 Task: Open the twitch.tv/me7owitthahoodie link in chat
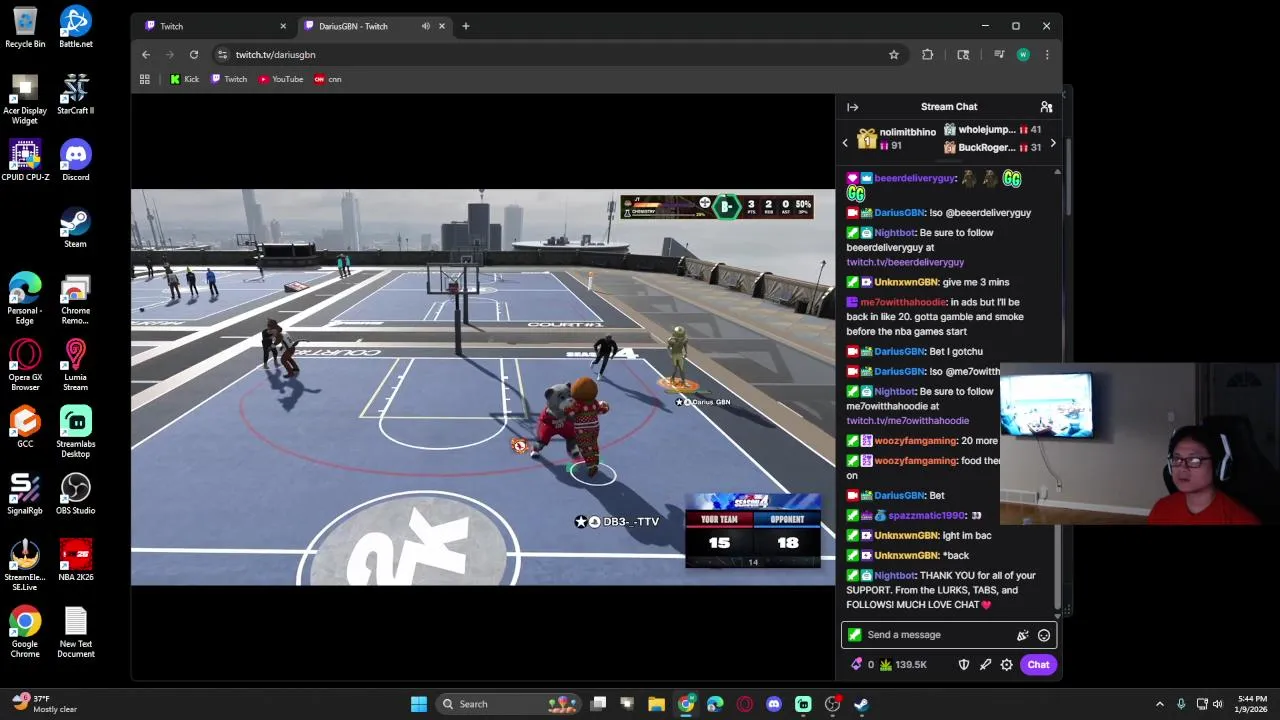[907, 421]
